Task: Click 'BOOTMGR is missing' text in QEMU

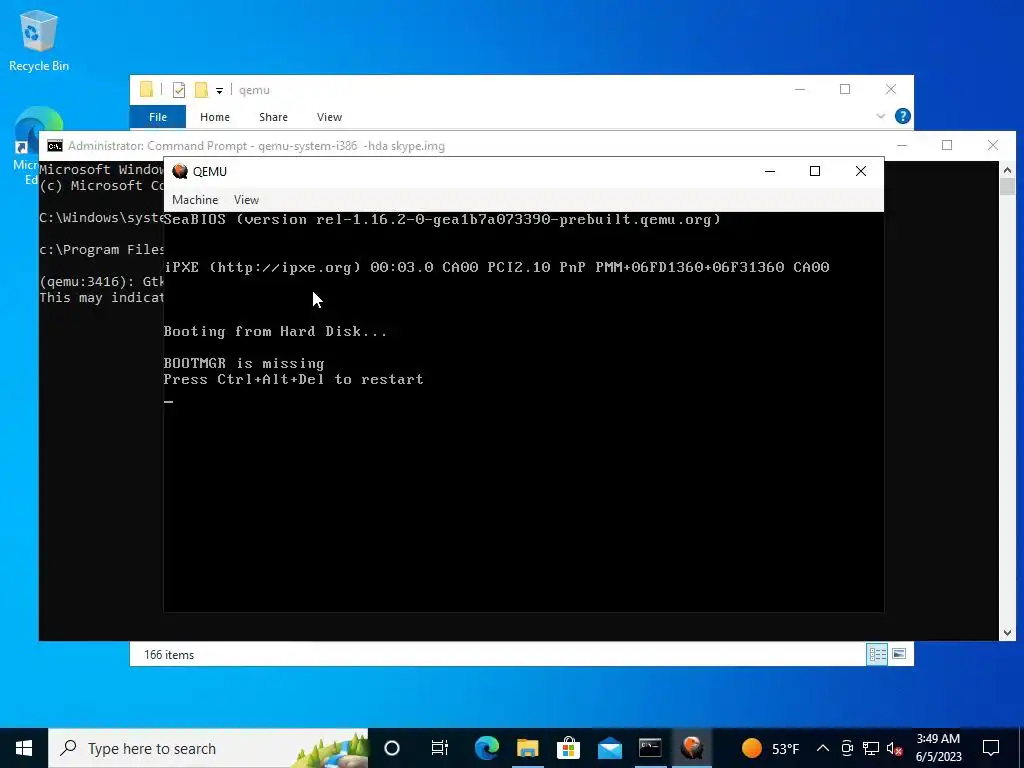Action: (x=244, y=364)
